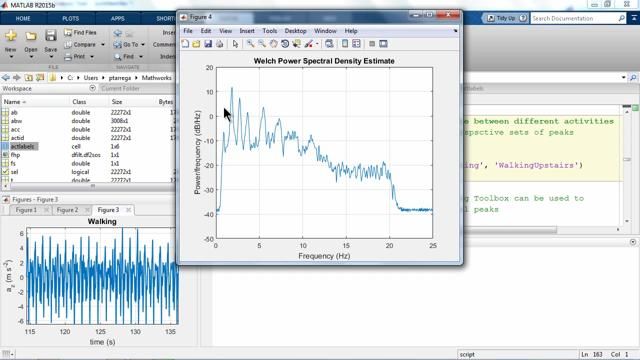Select the Data Cursor tool in Figure 4
The width and height of the screenshot is (640, 360).
[x=296, y=44]
